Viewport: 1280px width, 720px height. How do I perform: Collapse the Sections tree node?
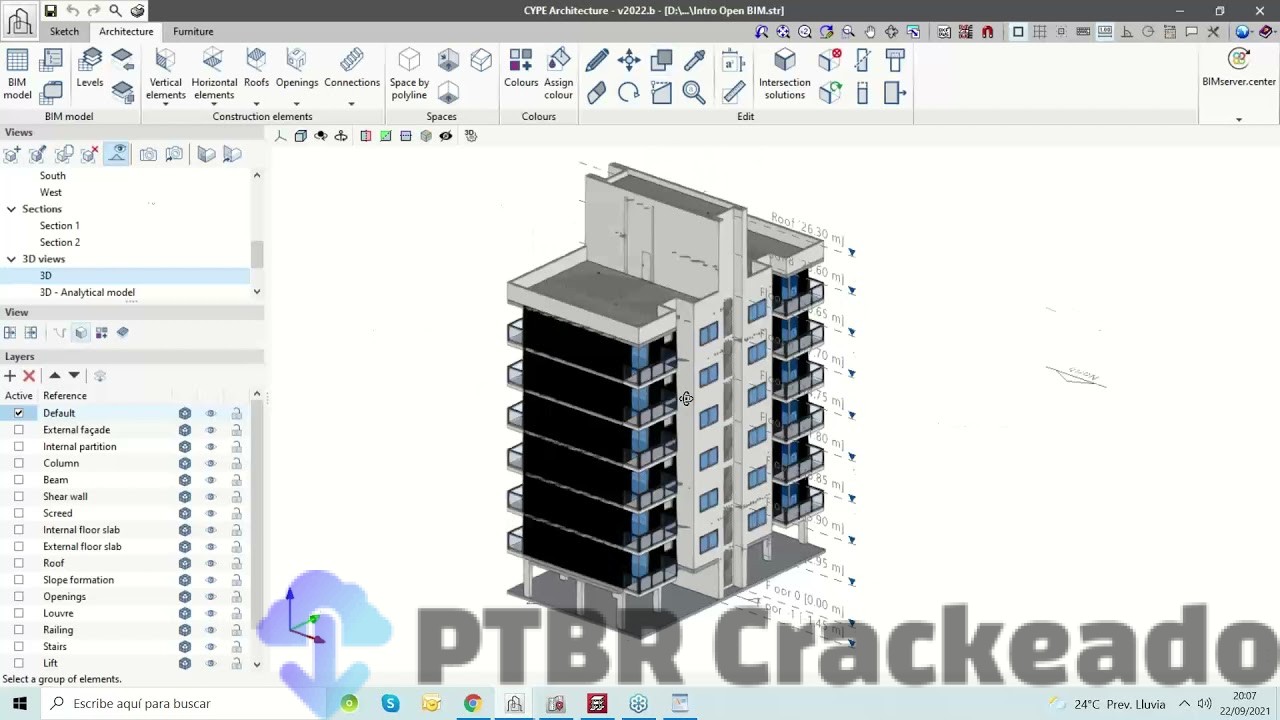coord(11,209)
